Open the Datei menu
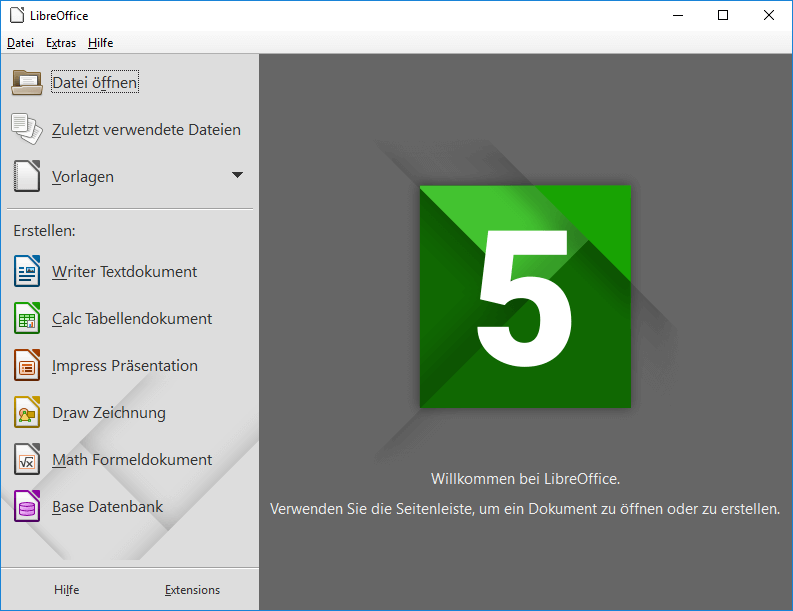The height and width of the screenshot is (611, 793). click(x=20, y=43)
